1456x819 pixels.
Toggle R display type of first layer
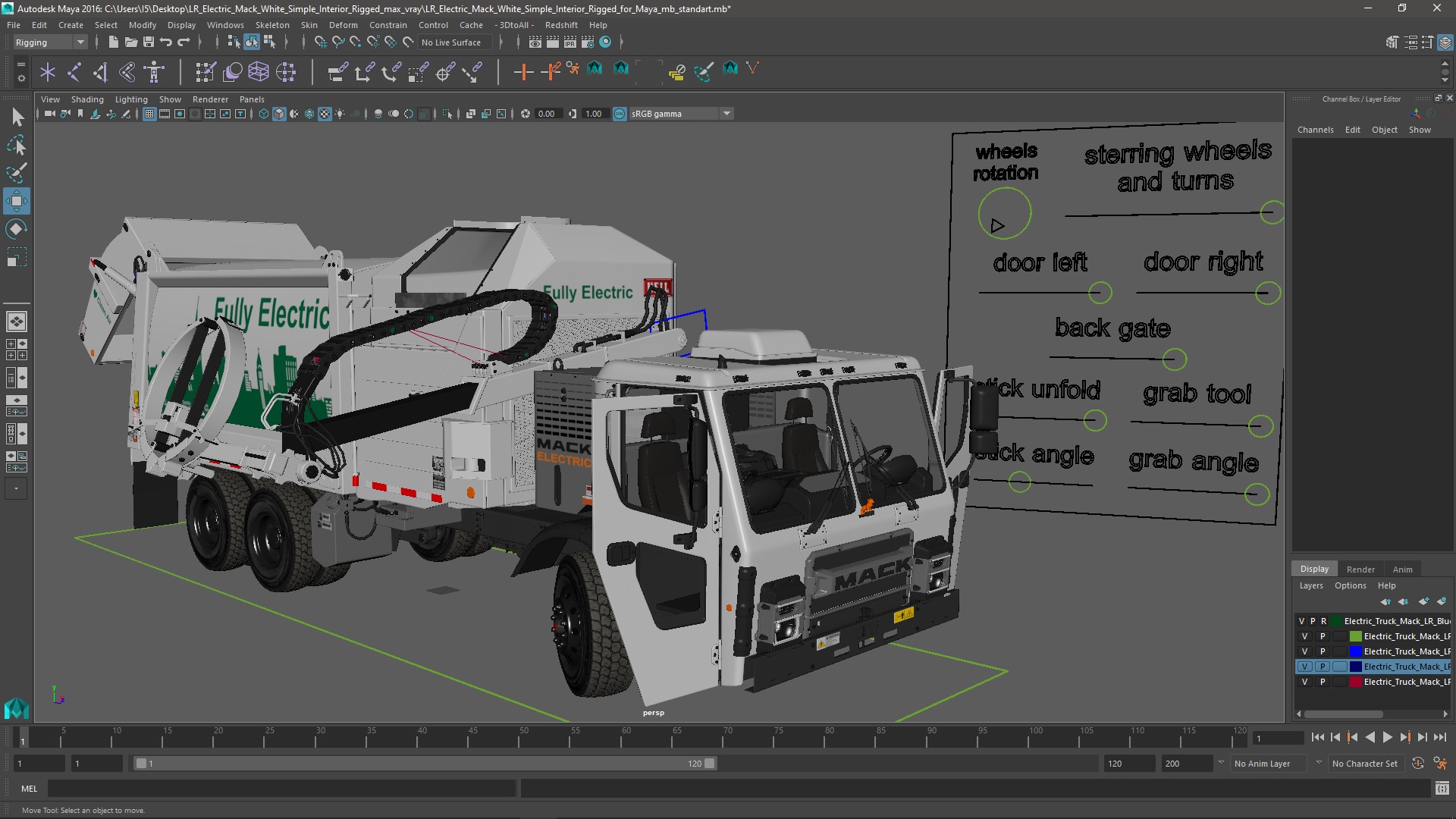coord(1324,621)
